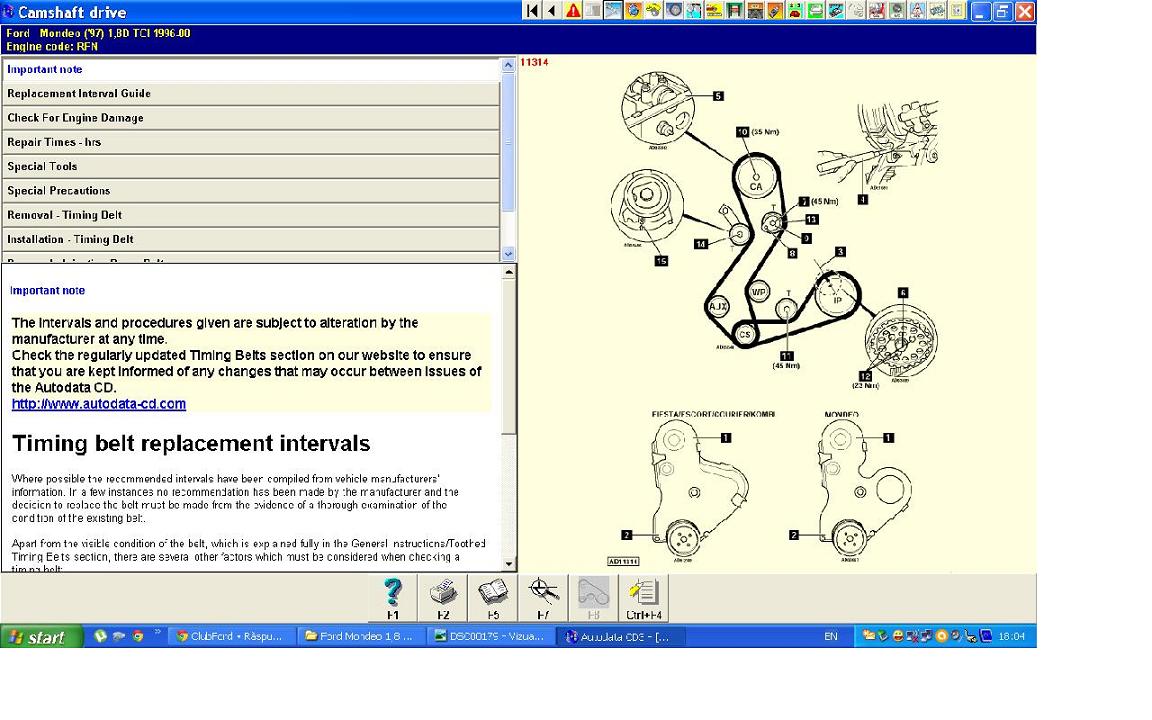Screen dimensions: 1152x720
Task: Open the Ford Mondeo 1.8 folder taskbar item
Action: tap(360, 636)
